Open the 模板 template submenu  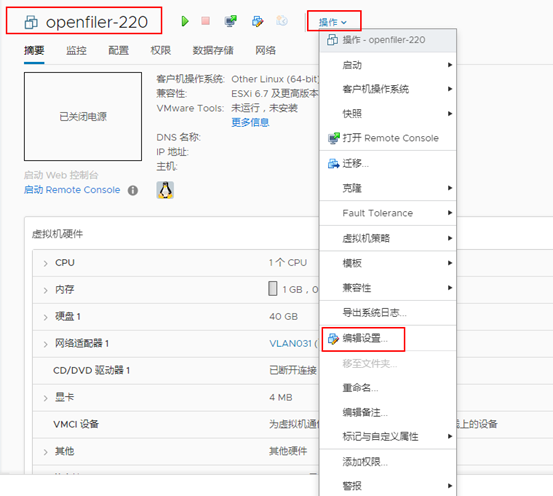point(388,263)
